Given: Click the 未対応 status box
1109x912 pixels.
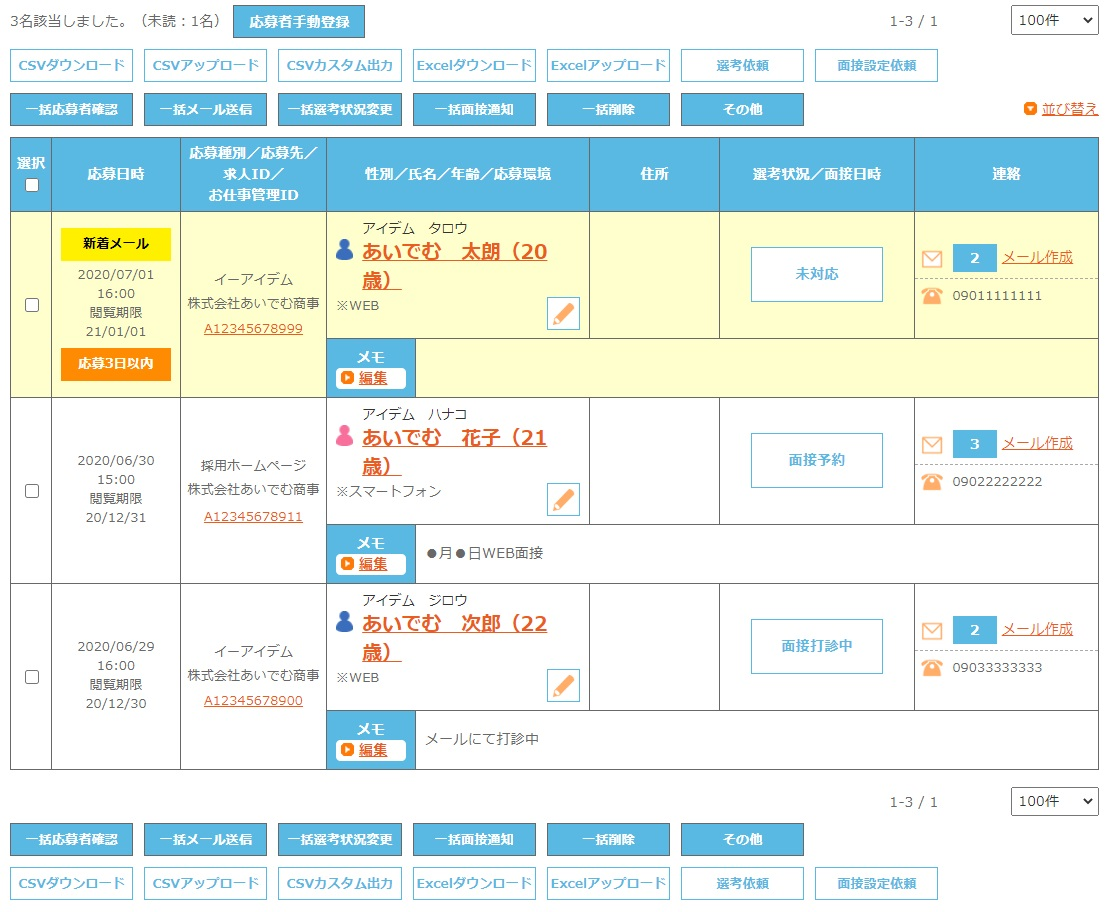Looking at the screenshot, I should [816, 274].
